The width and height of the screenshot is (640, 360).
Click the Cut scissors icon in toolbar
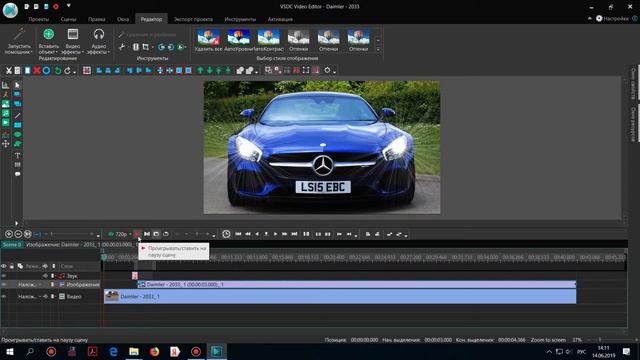tap(8, 71)
